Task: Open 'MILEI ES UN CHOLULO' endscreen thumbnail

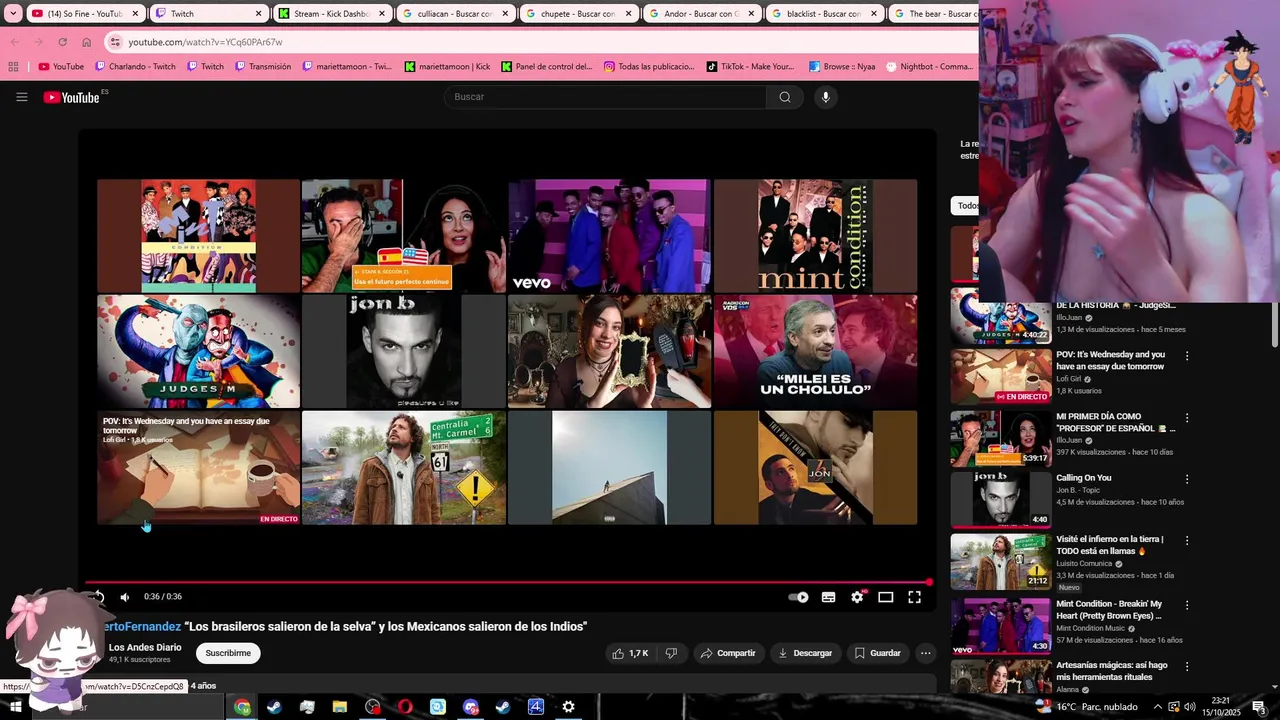Action: [815, 352]
